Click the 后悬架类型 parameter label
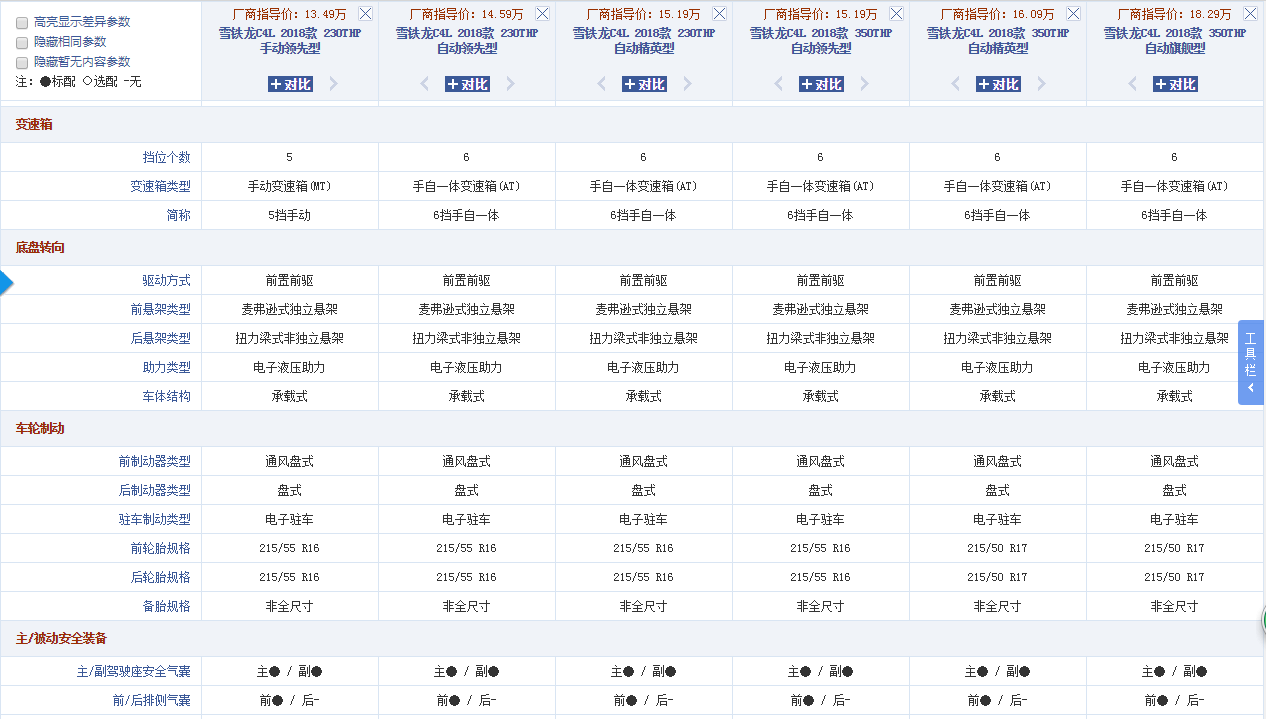The image size is (1266, 719). tap(160, 339)
